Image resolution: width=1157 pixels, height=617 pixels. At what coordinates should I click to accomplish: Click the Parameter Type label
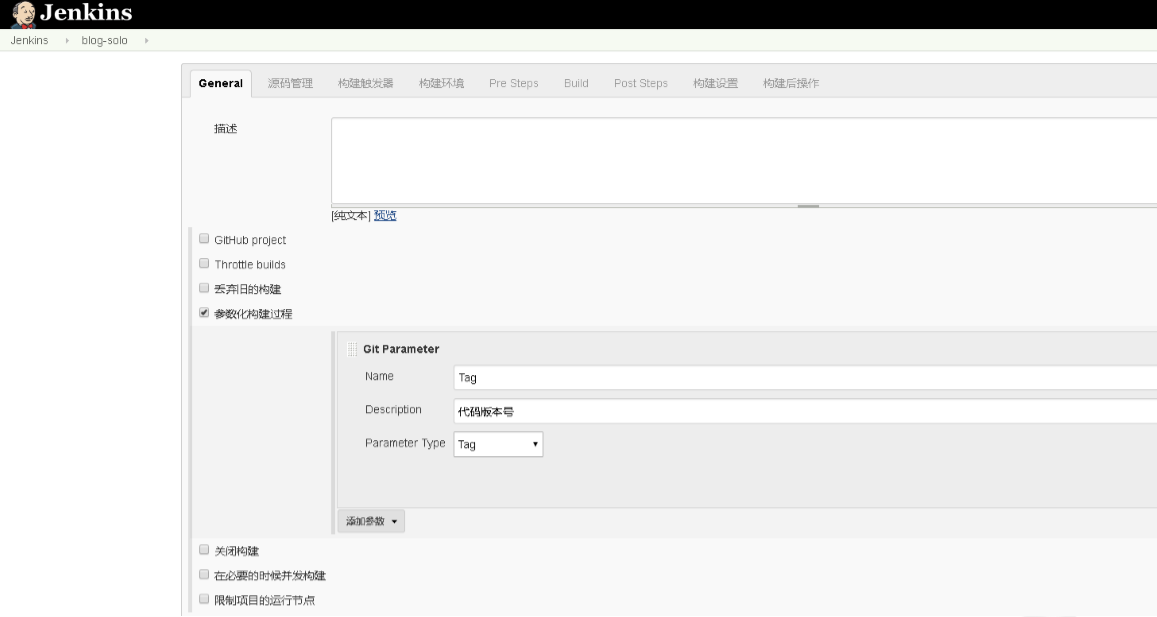coord(405,443)
